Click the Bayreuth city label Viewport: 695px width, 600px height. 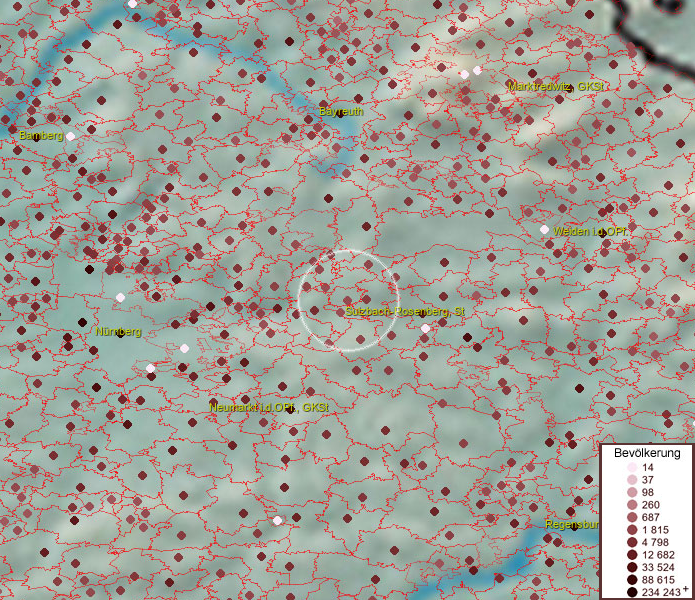(341, 112)
